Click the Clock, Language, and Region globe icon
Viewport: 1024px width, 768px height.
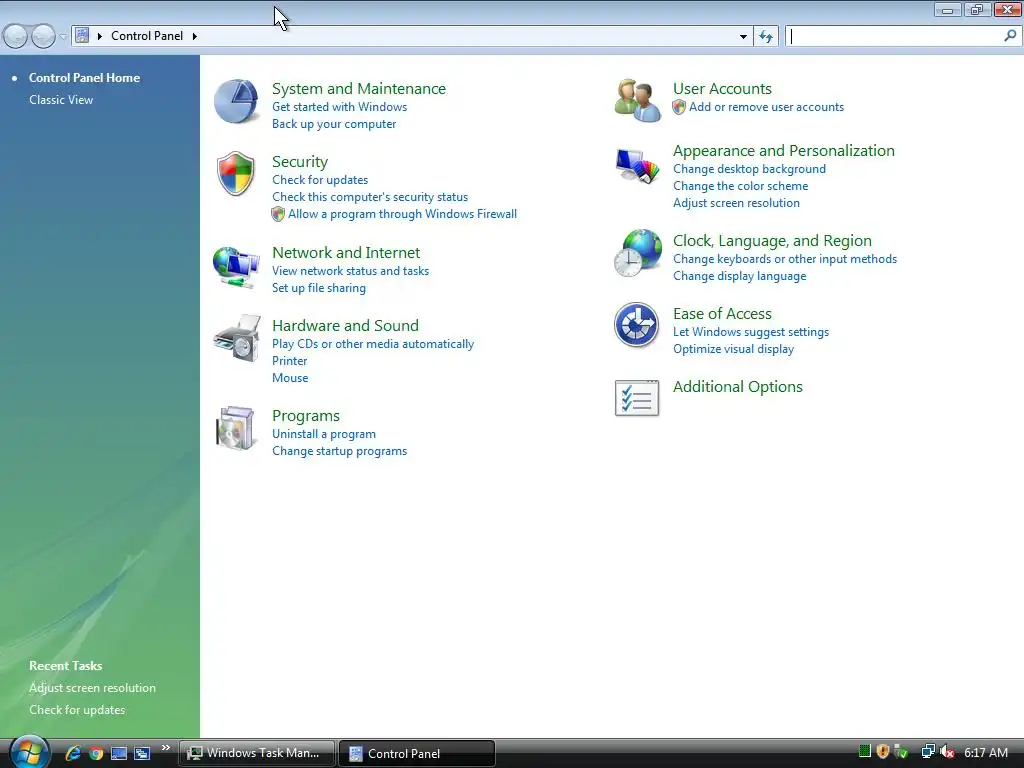click(x=638, y=253)
